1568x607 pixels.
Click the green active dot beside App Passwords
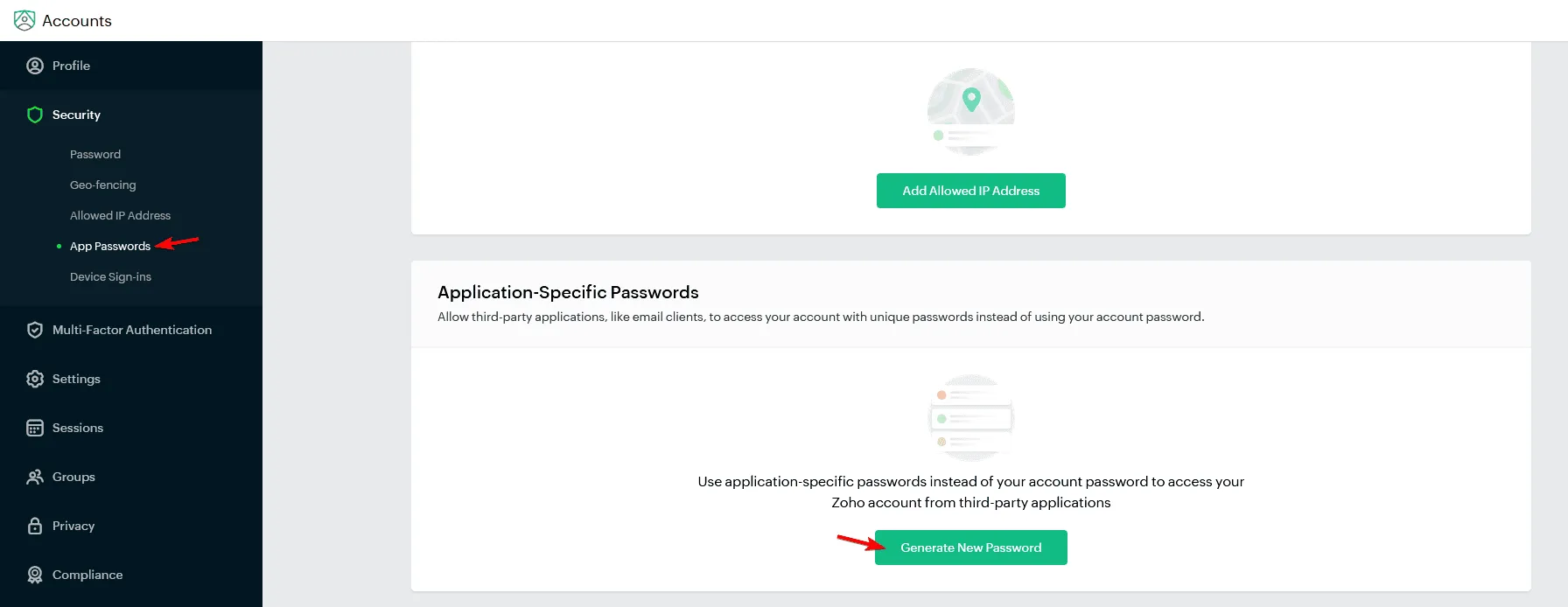(57, 246)
